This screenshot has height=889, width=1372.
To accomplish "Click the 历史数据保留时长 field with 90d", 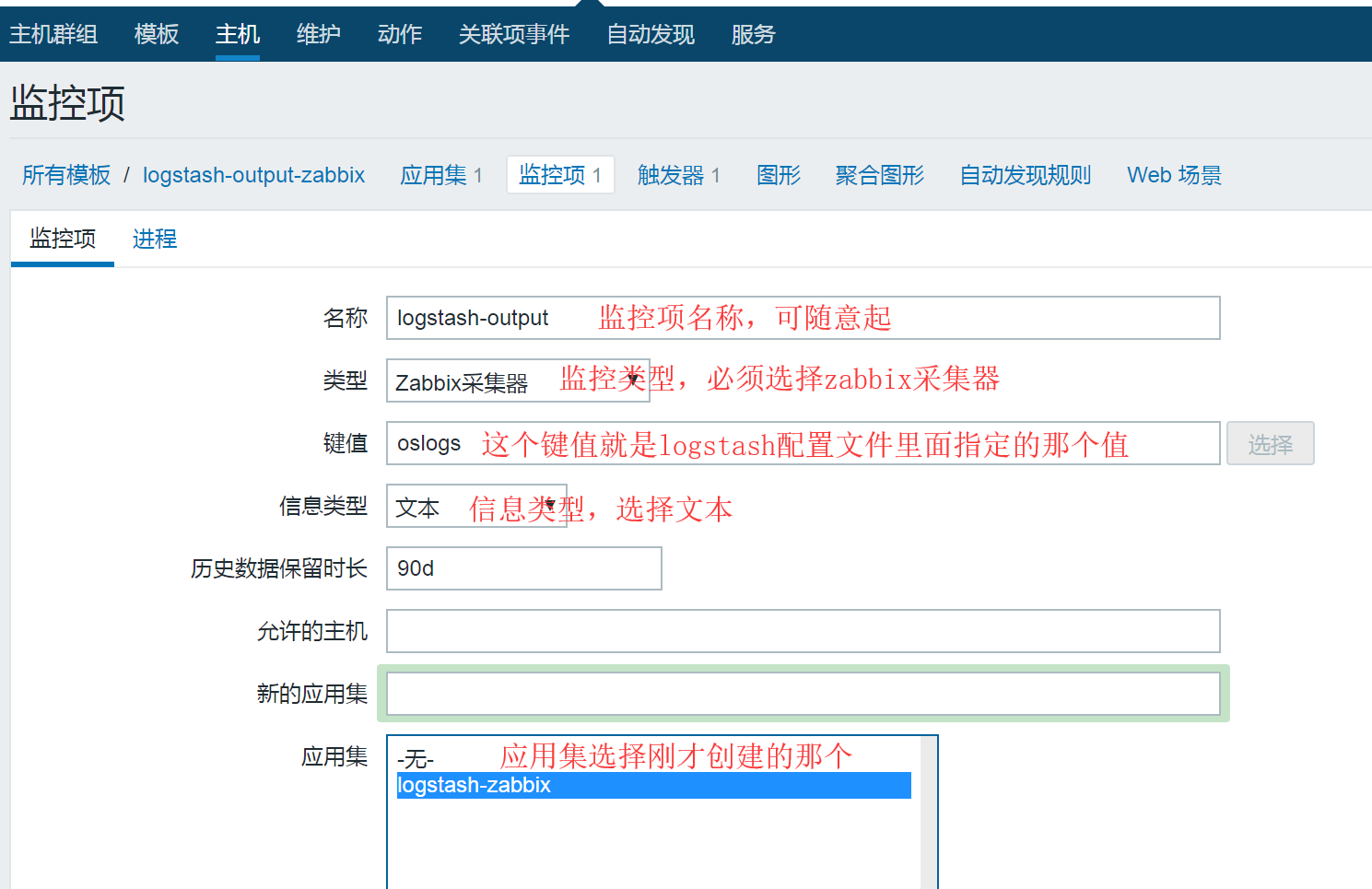I will click(524, 568).
